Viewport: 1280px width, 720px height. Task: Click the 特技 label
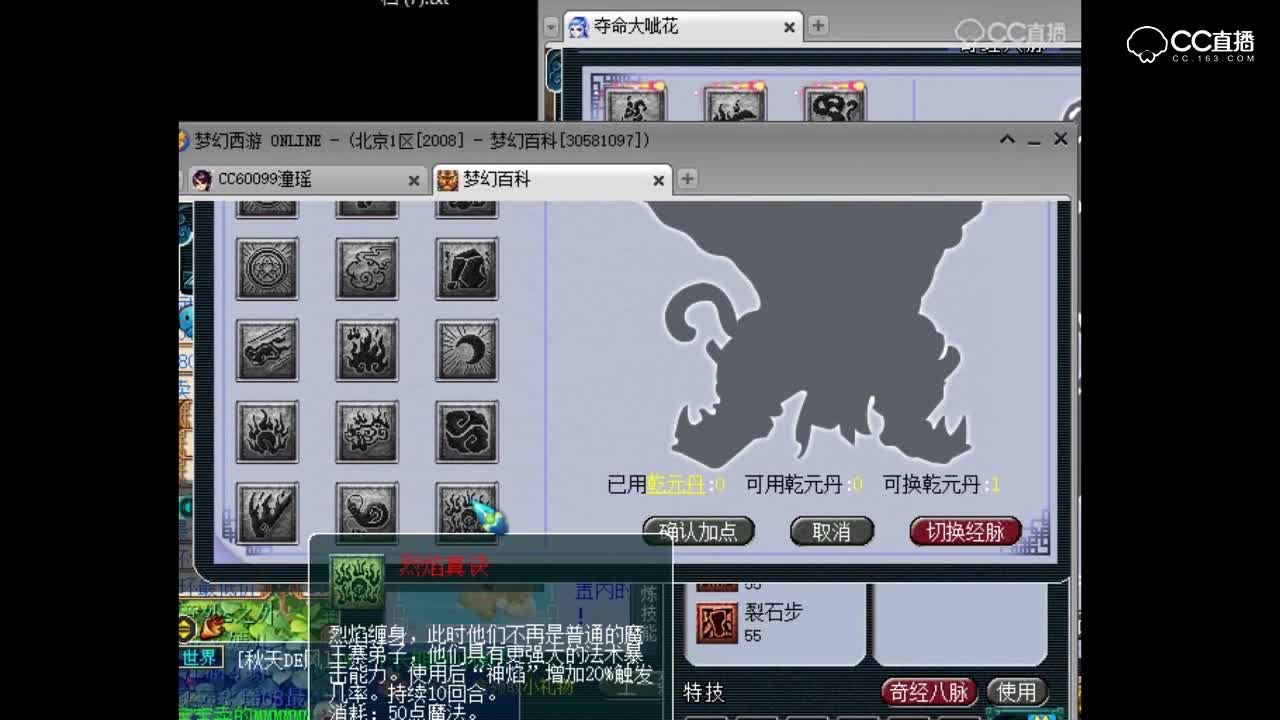pos(704,692)
